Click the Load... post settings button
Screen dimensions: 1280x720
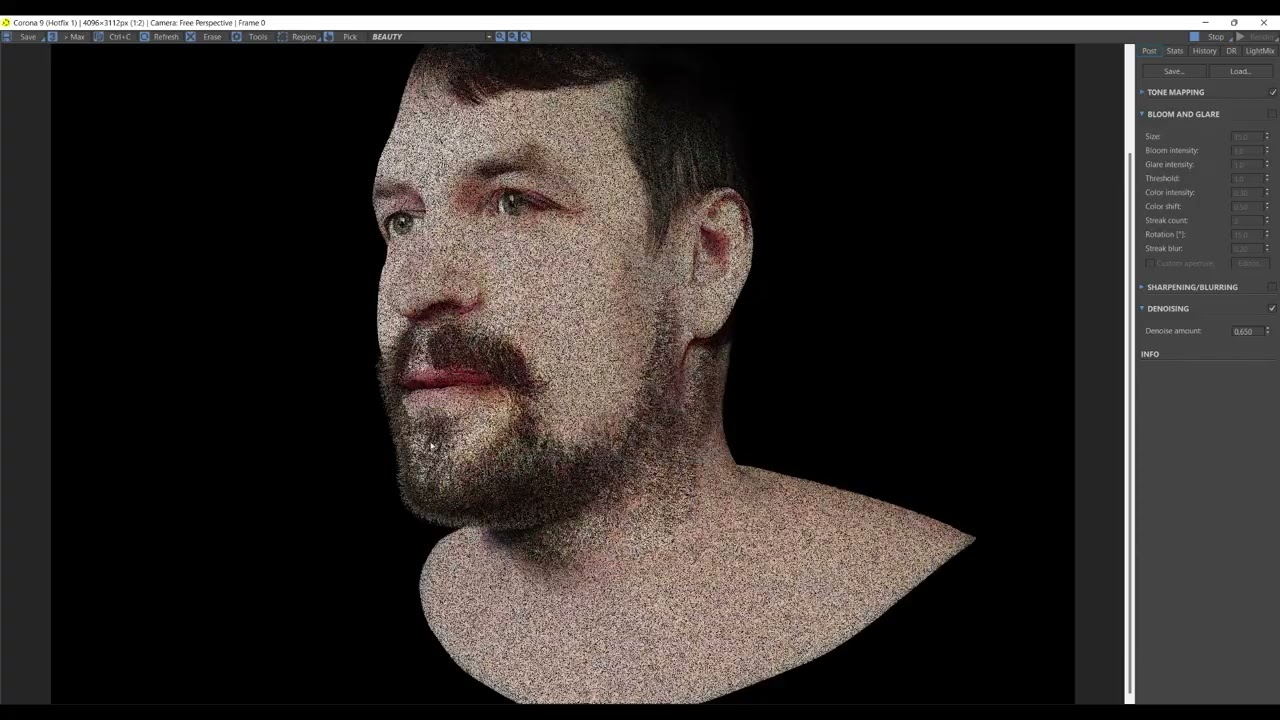click(1240, 71)
